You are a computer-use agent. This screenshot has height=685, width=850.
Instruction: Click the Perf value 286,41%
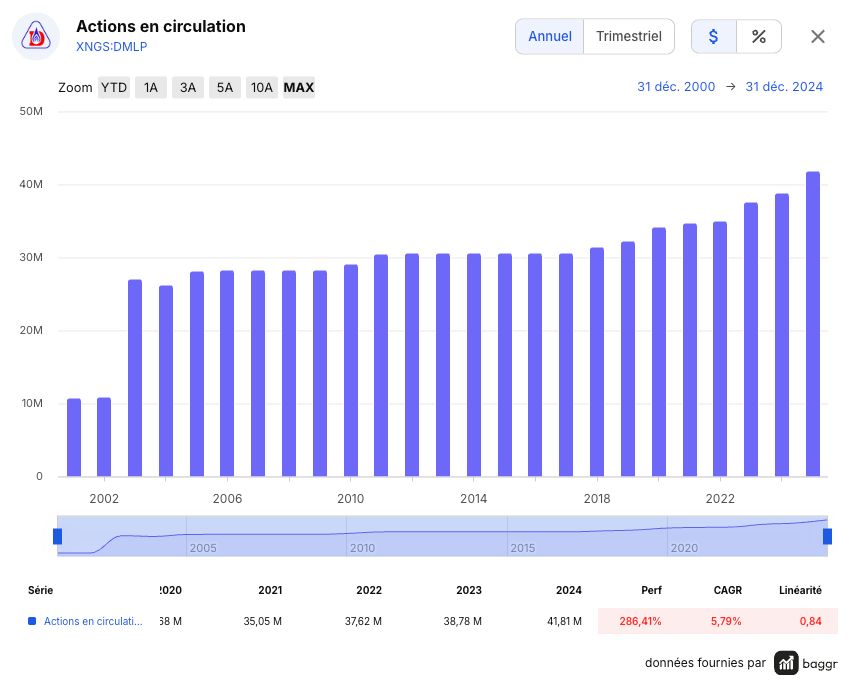click(x=640, y=621)
